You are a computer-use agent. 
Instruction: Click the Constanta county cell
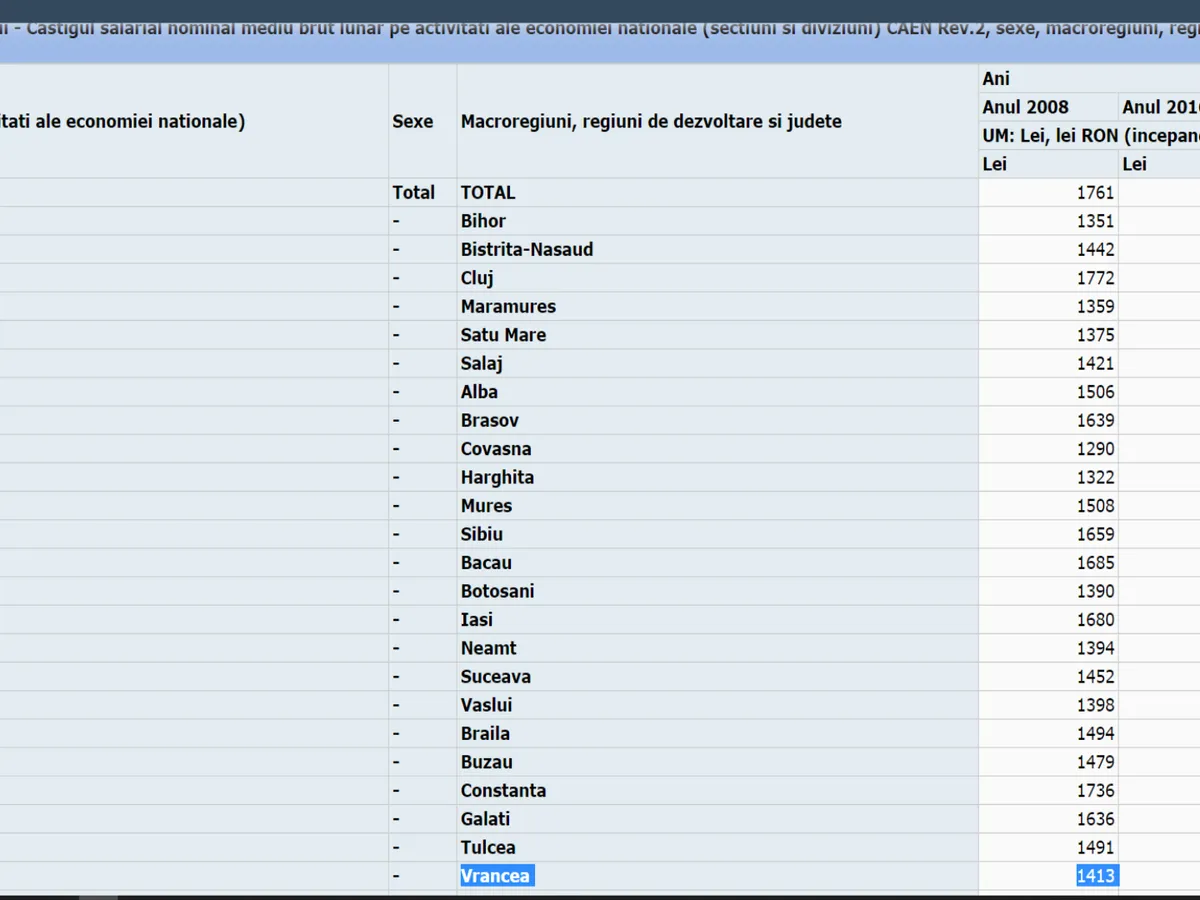[503, 790]
